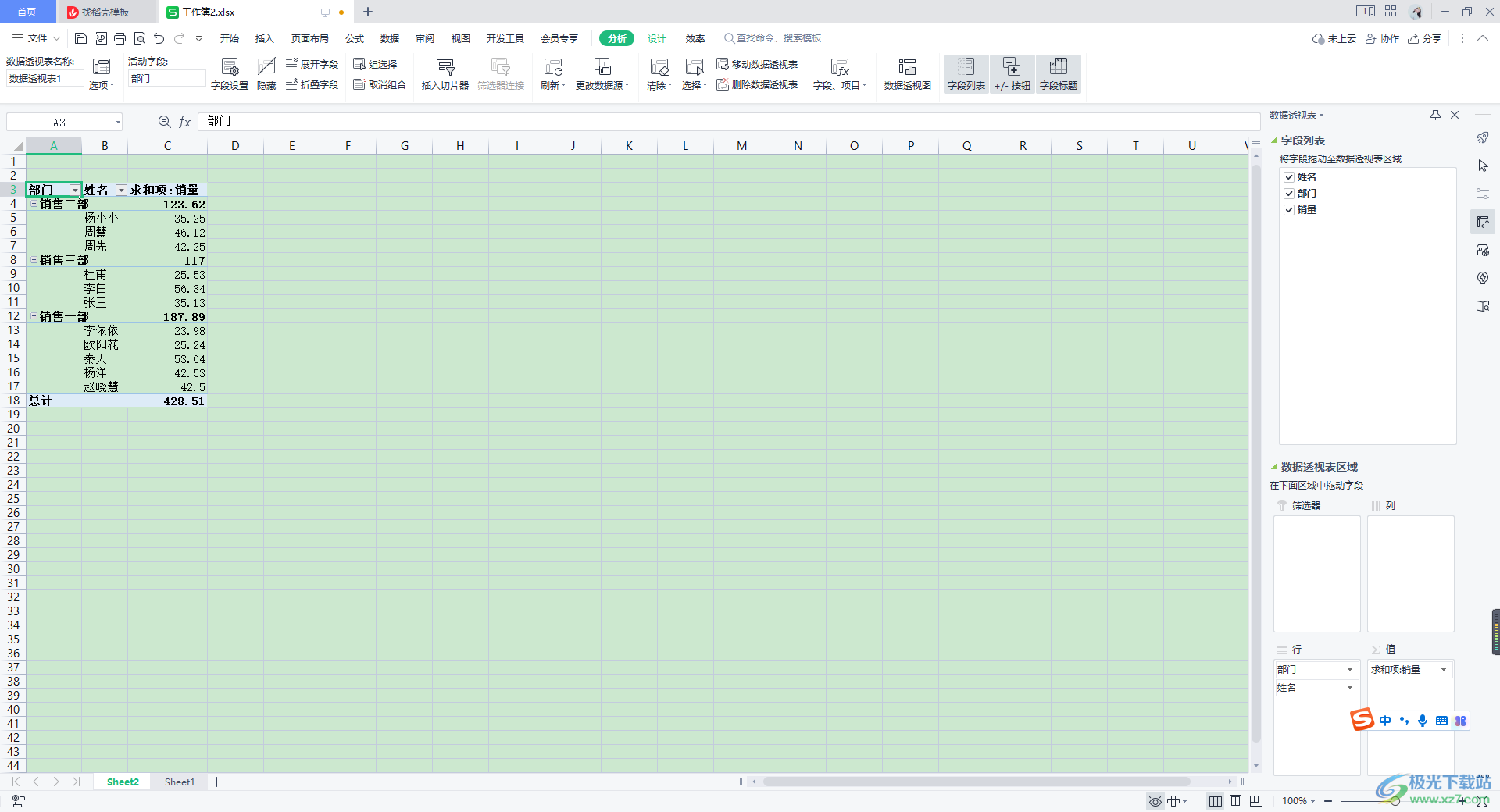This screenshot has width=1500, height=812.
Task: Switch to the Sheet1 worksheet tab
Action: tap(180, 782)
